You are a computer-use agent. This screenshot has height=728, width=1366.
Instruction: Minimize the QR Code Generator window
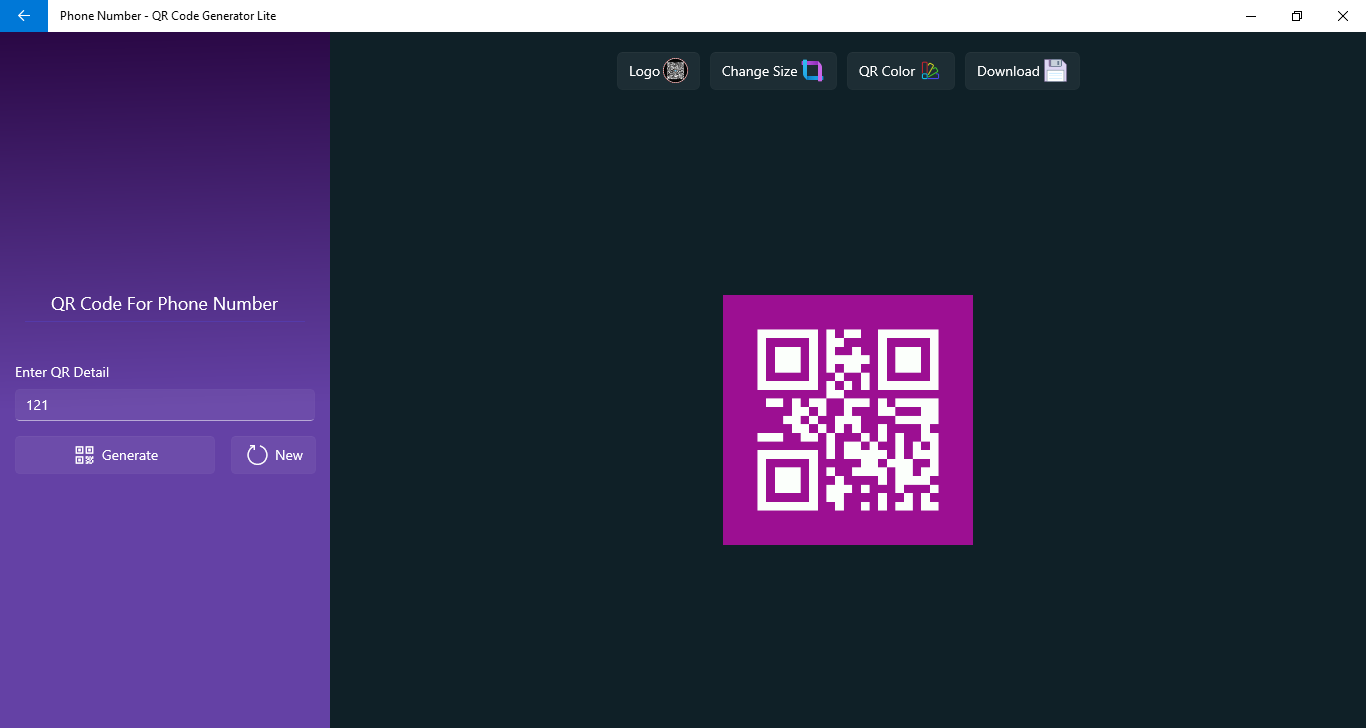(1251, 16)
